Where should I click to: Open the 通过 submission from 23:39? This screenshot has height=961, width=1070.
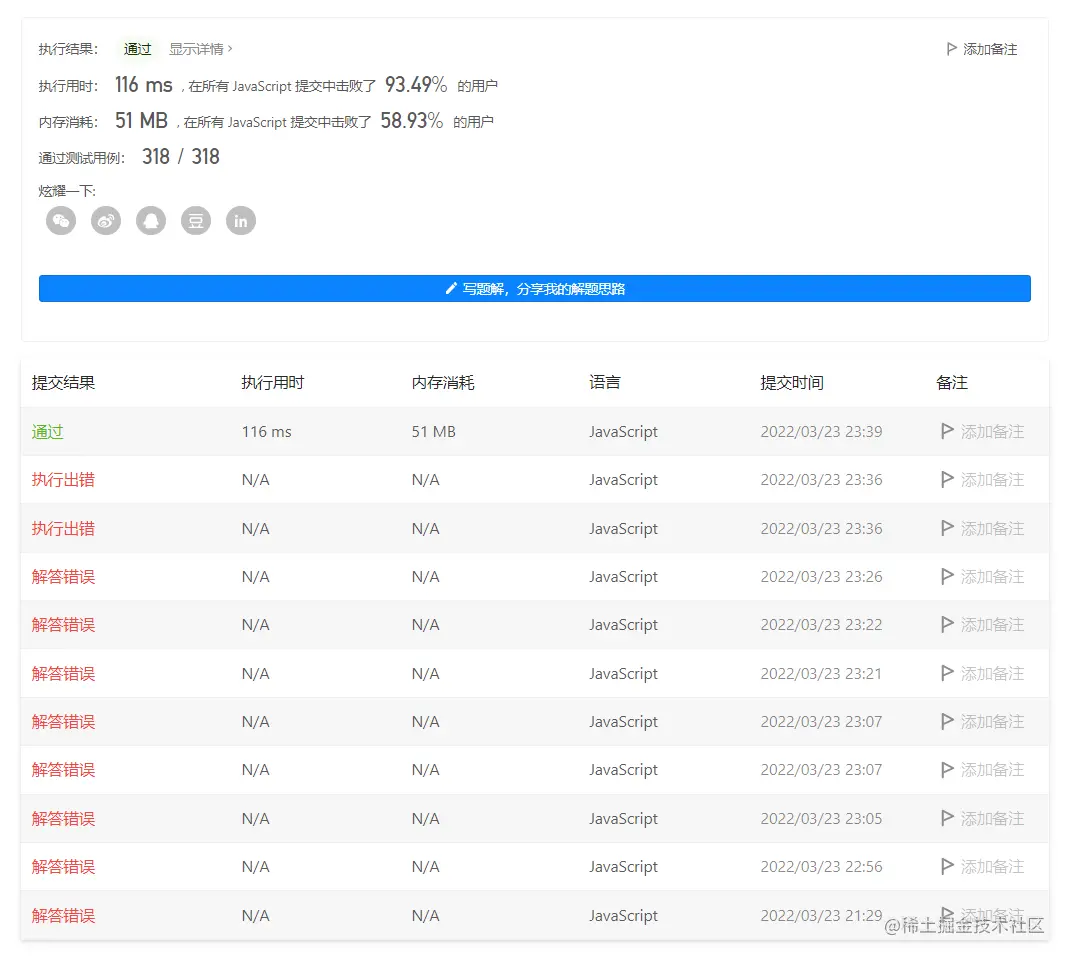[x=47, y=431]
